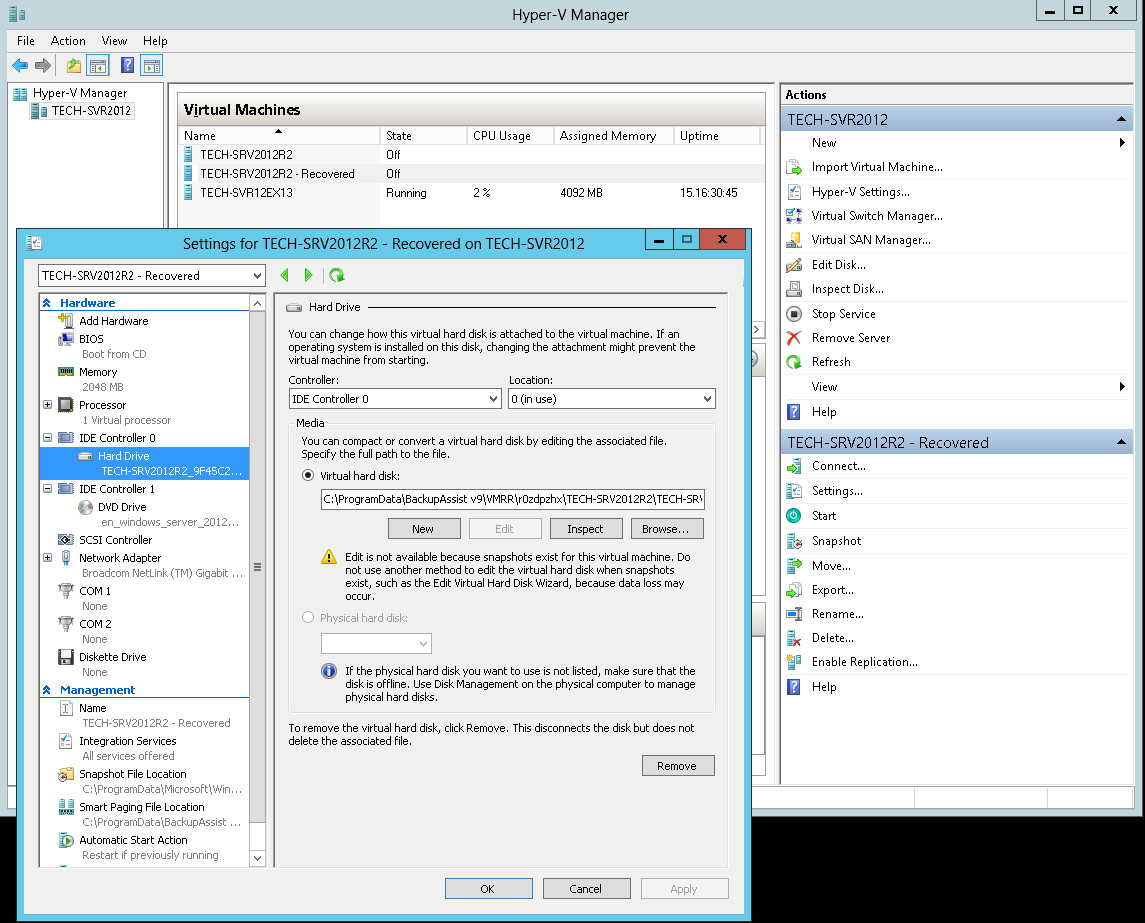
Task: Click the Virtual Switch Manager icon
Action: click(794, 216)
